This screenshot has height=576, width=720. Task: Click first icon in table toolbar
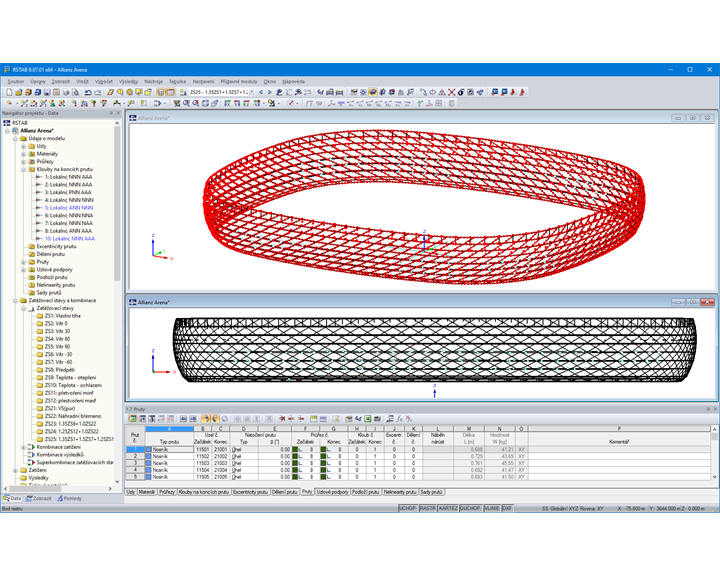click(133, 419)
